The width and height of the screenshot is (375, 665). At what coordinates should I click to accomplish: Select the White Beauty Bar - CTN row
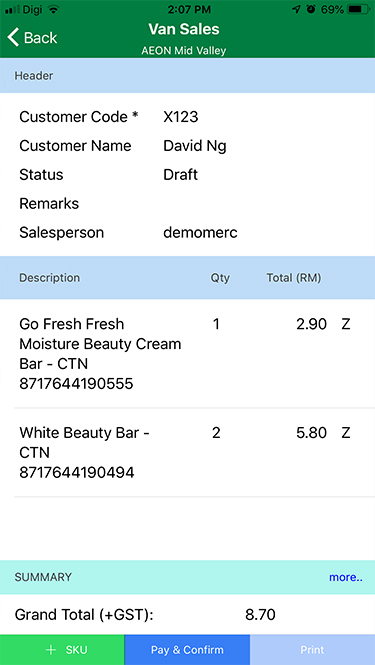188,453
